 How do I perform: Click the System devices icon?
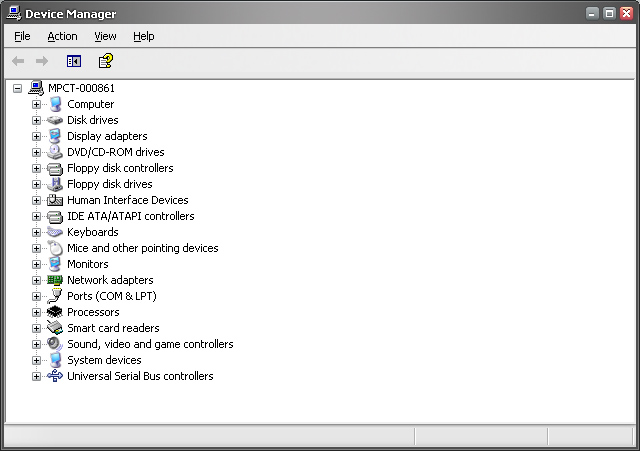(x=55, y=360)
